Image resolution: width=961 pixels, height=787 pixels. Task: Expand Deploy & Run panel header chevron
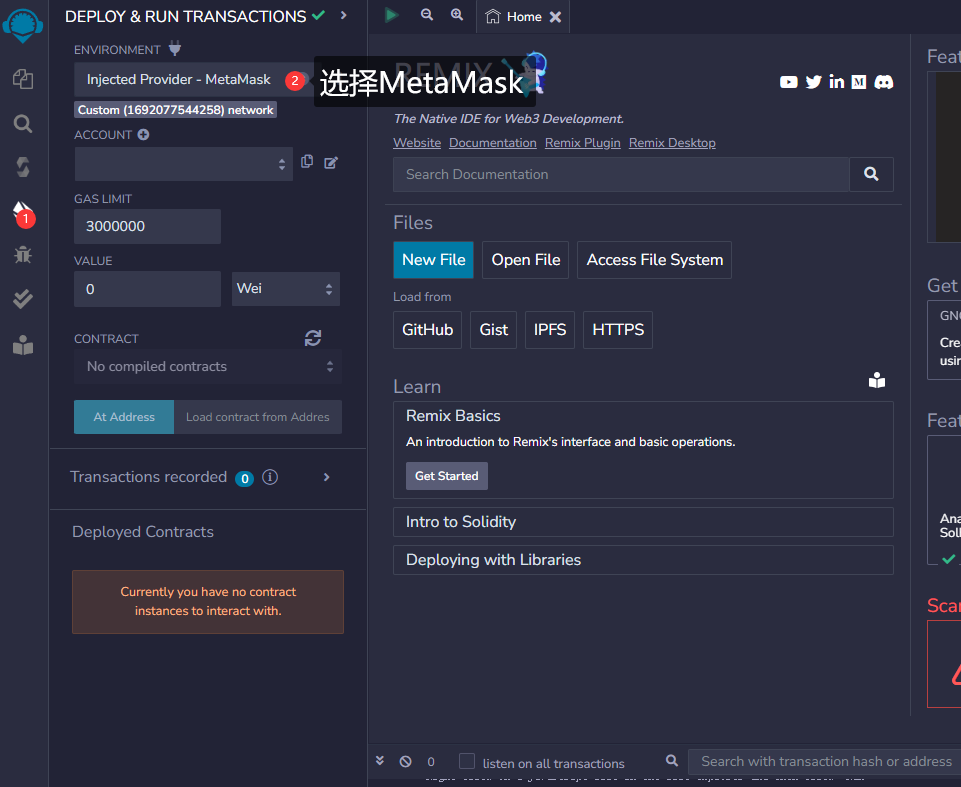(344, 15)
